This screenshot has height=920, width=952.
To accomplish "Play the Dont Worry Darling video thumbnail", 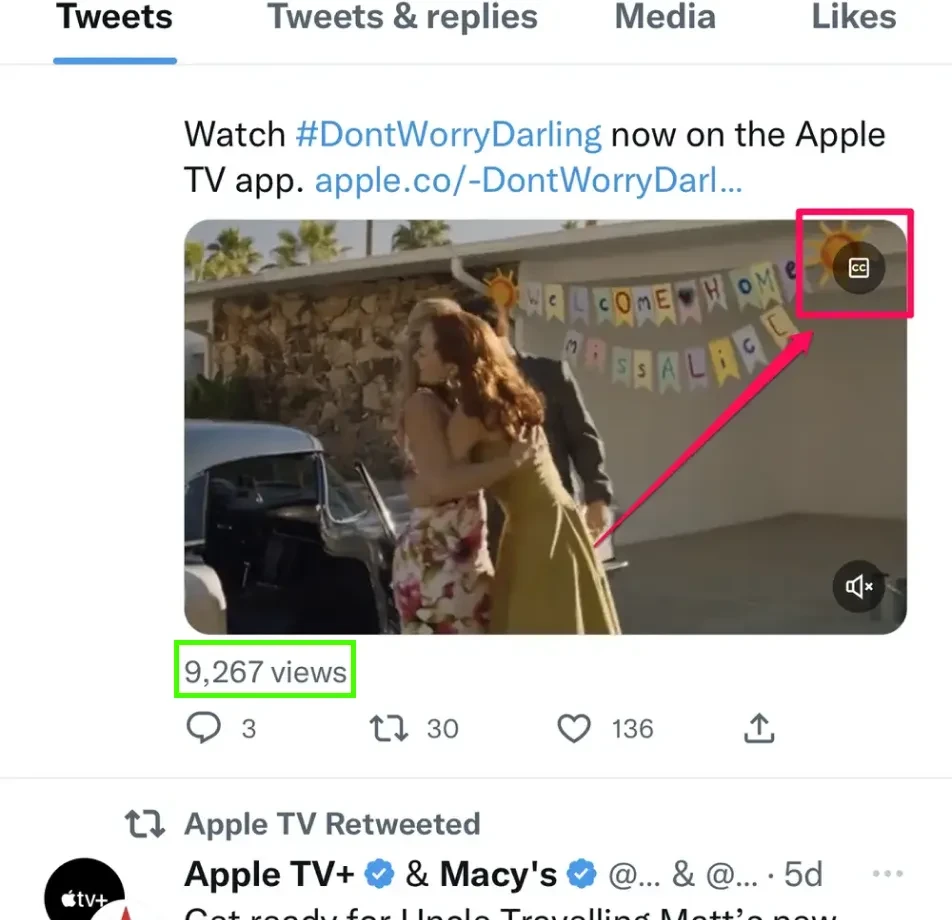I will pos(545,428).
